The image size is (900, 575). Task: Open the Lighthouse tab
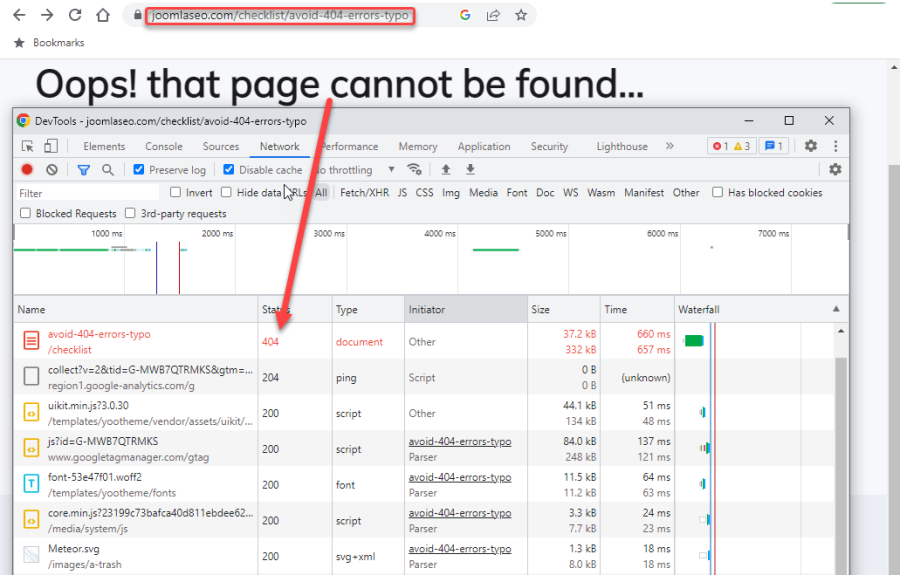pos(622,146)
